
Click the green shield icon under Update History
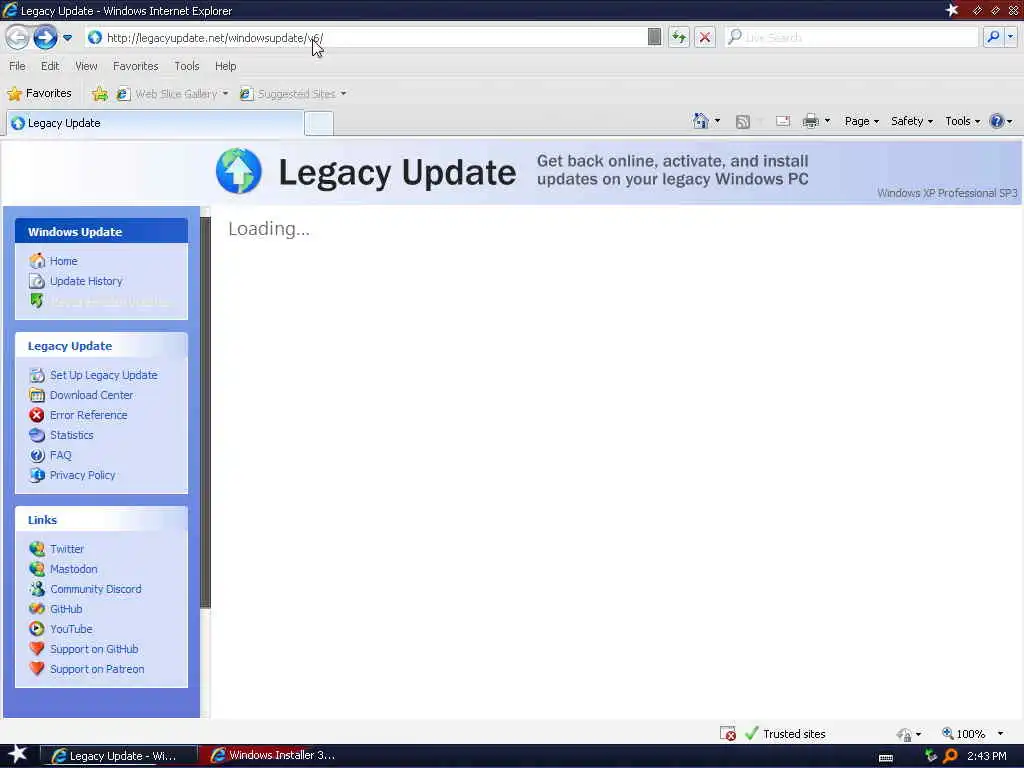[37, 300]
